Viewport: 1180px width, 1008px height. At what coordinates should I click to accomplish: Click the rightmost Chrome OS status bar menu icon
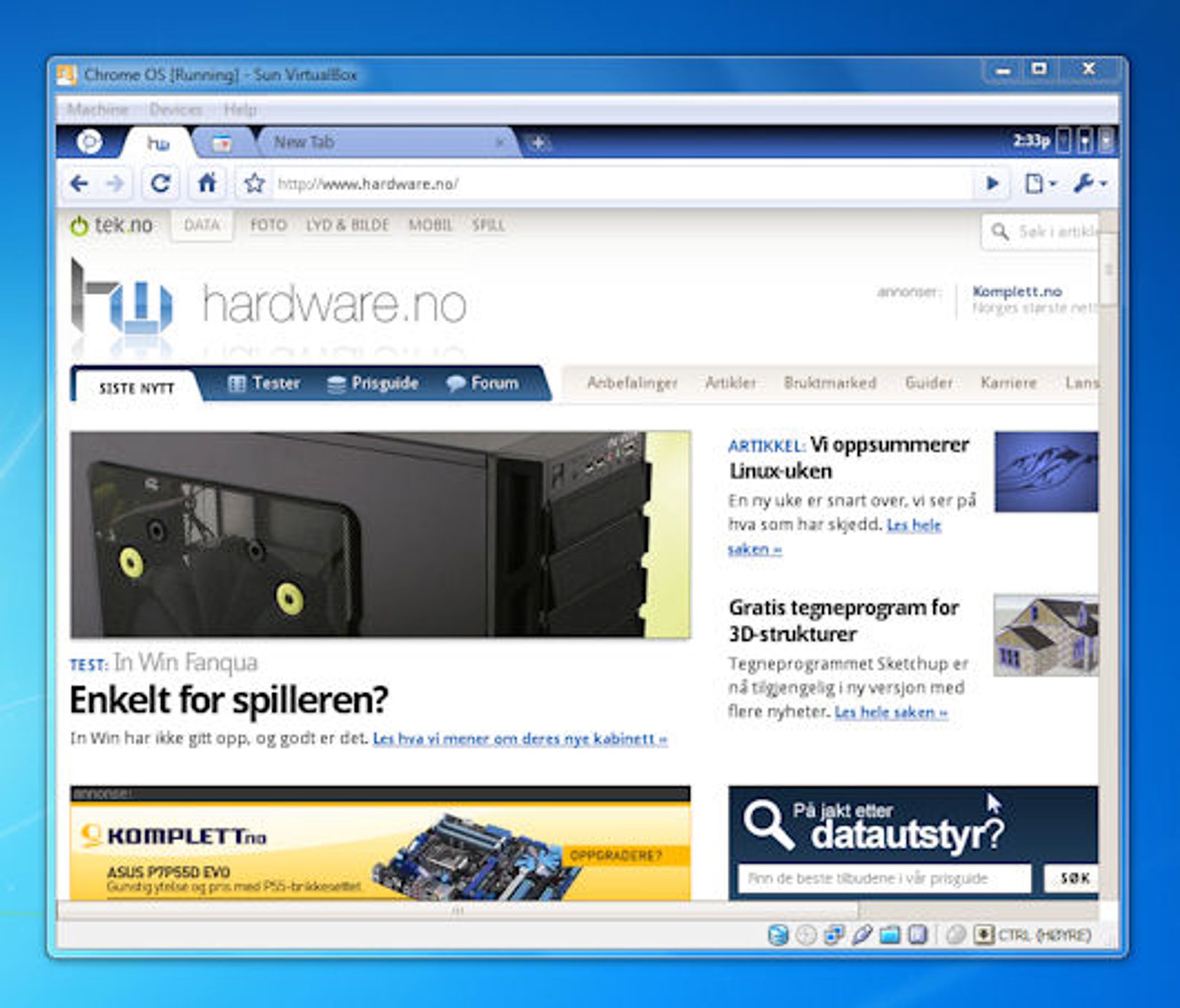(x=1106, y=142)
